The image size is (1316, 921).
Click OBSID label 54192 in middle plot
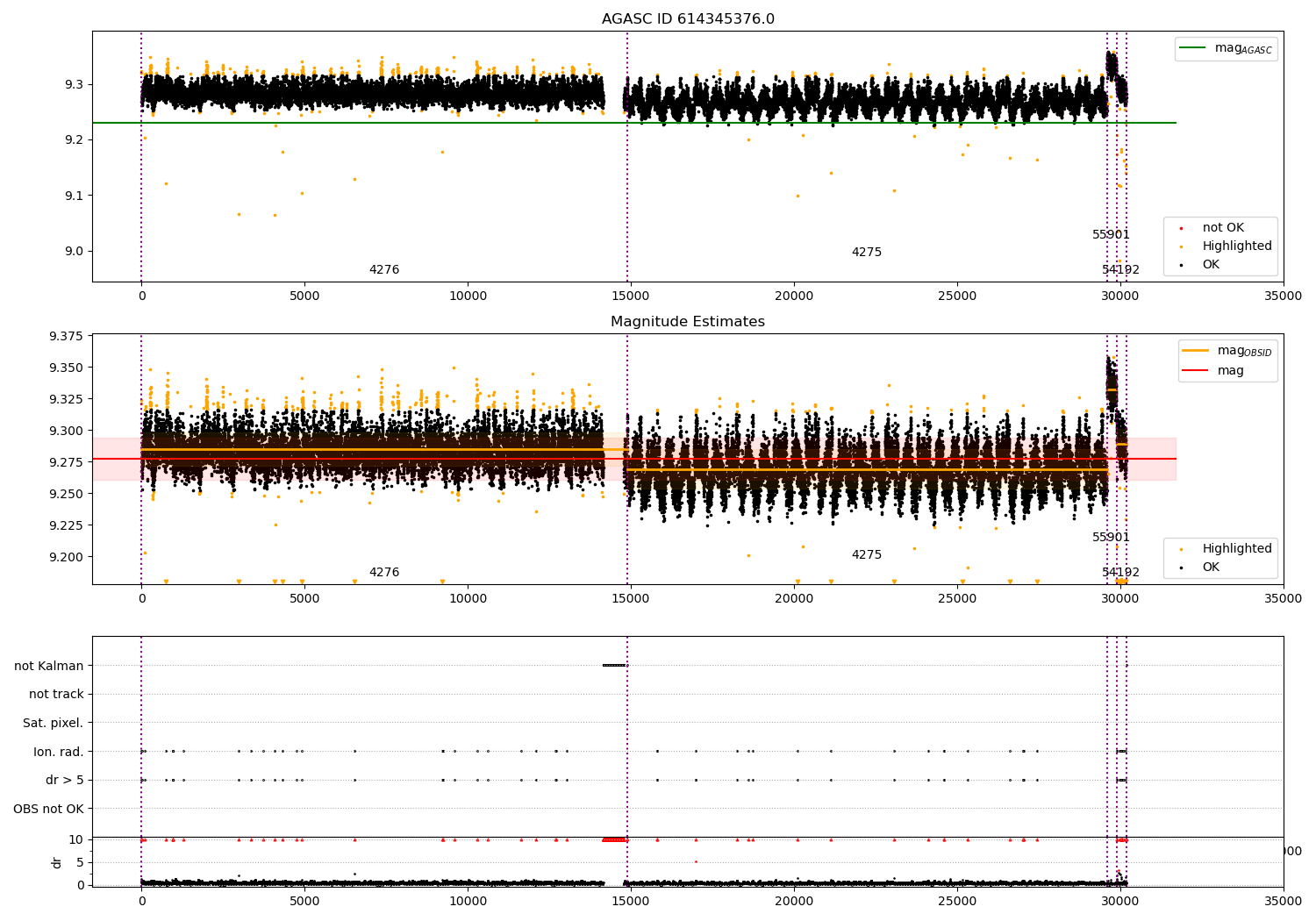(x=1121, y=573)
